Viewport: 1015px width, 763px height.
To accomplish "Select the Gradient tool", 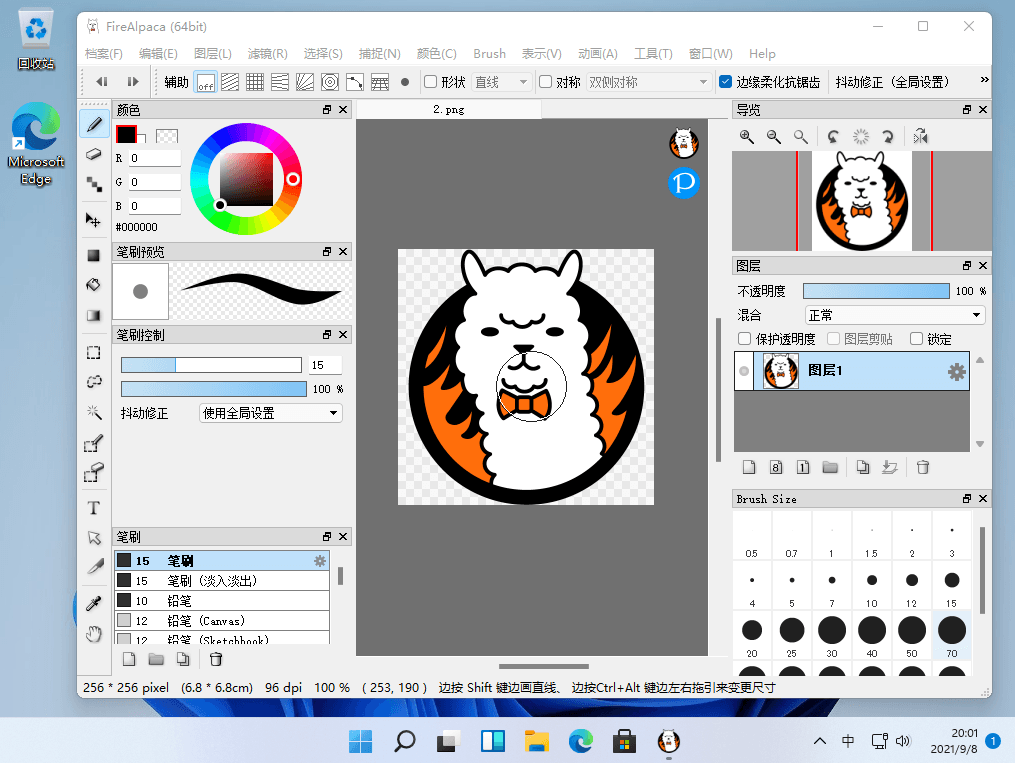I will [x=94, y=315].
